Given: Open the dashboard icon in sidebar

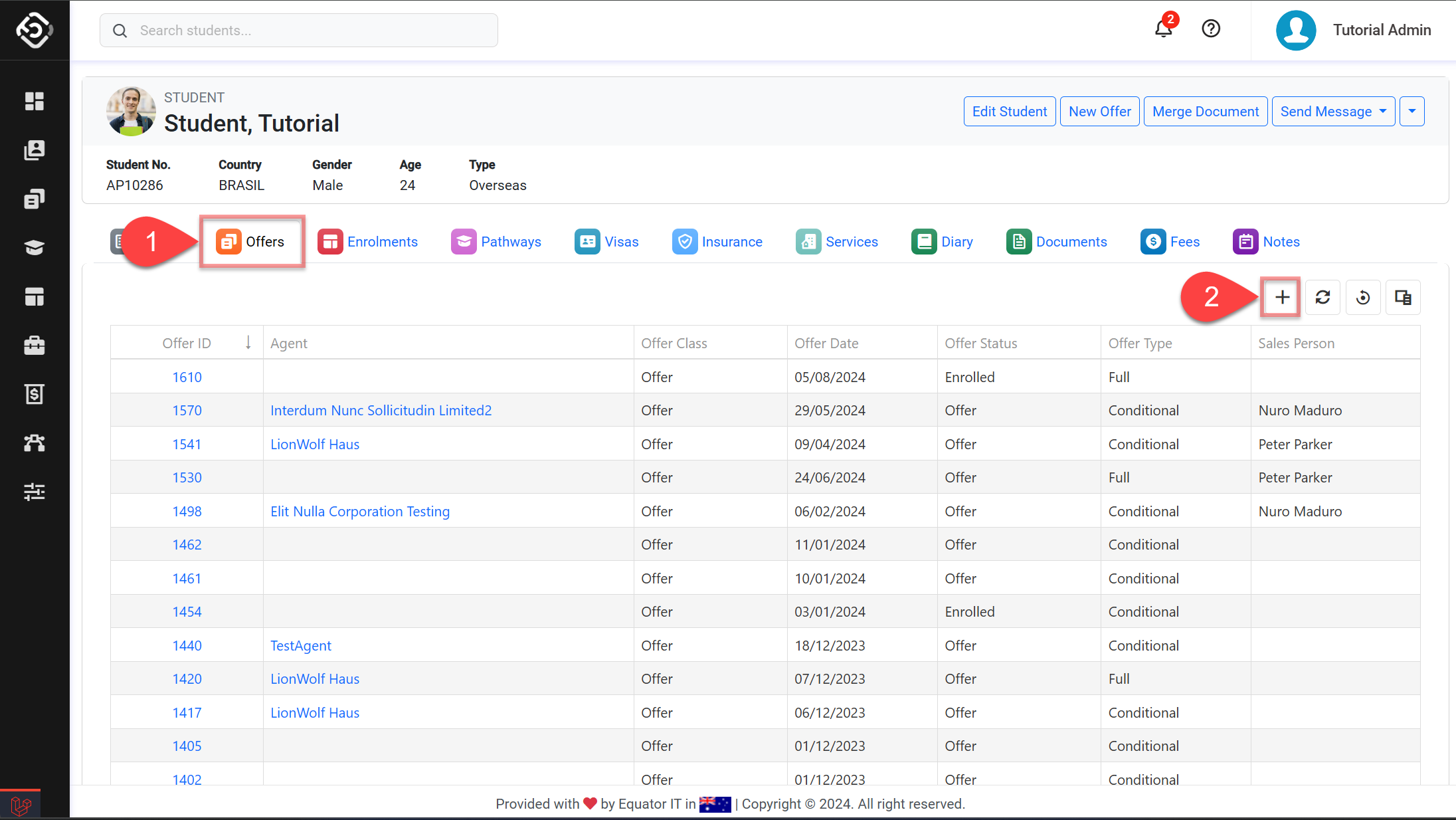Looking at the screenshot, I should click(x=35, y=101).
